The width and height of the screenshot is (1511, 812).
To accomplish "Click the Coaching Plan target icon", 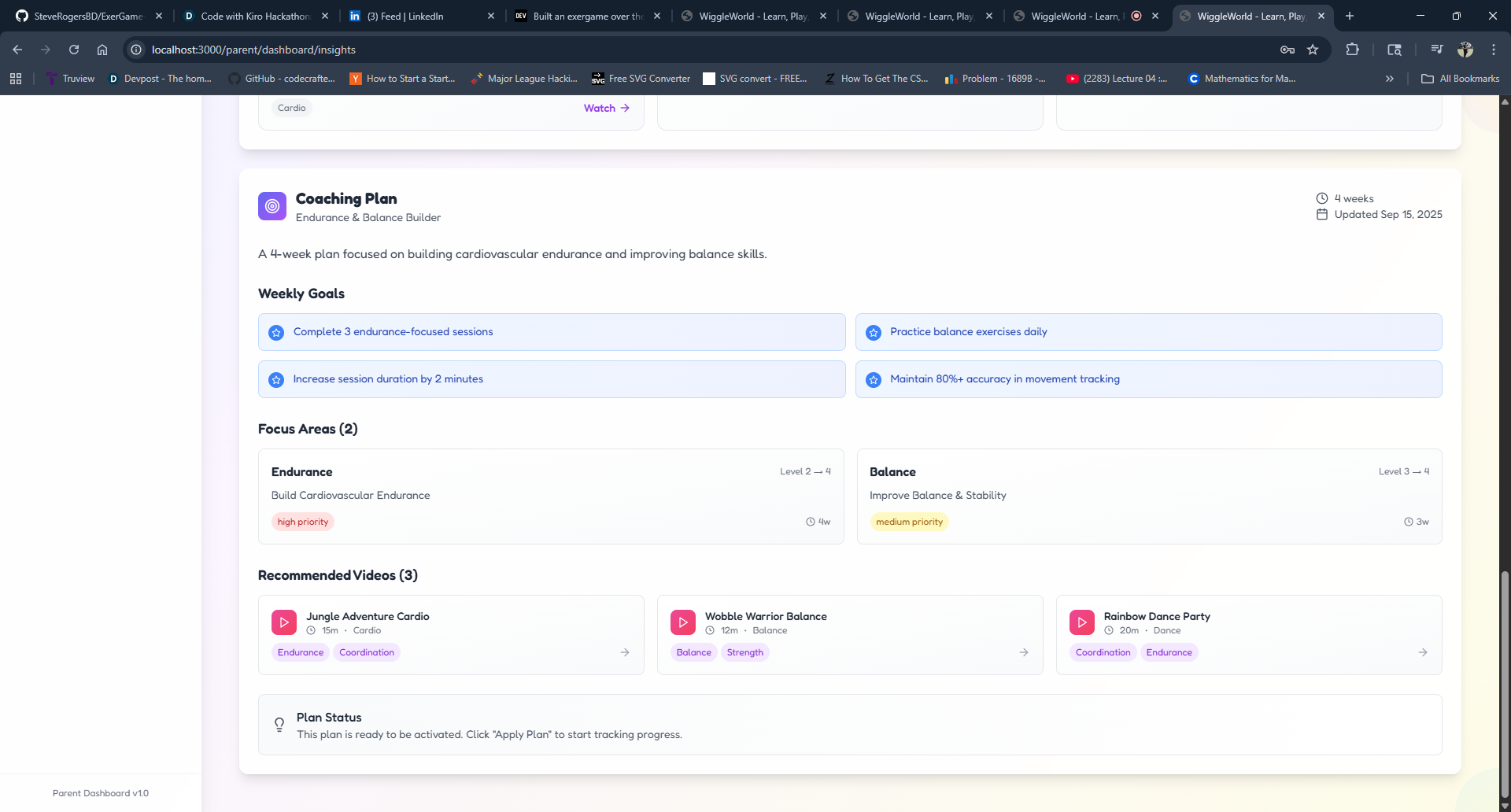I will (272, 206).
